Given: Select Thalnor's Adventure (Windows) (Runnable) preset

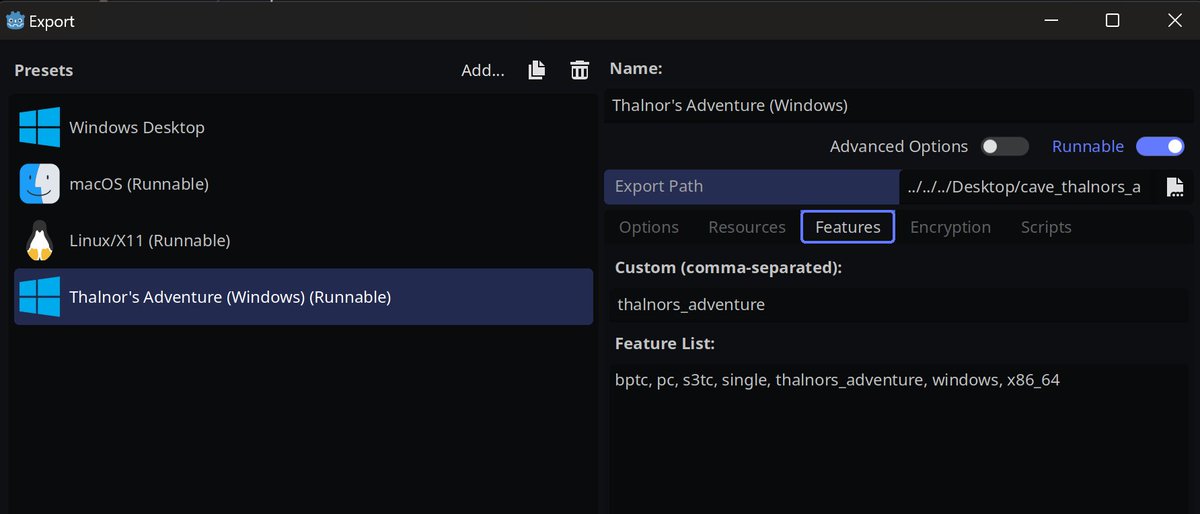Looking at the screenshot, I should 303,297.
